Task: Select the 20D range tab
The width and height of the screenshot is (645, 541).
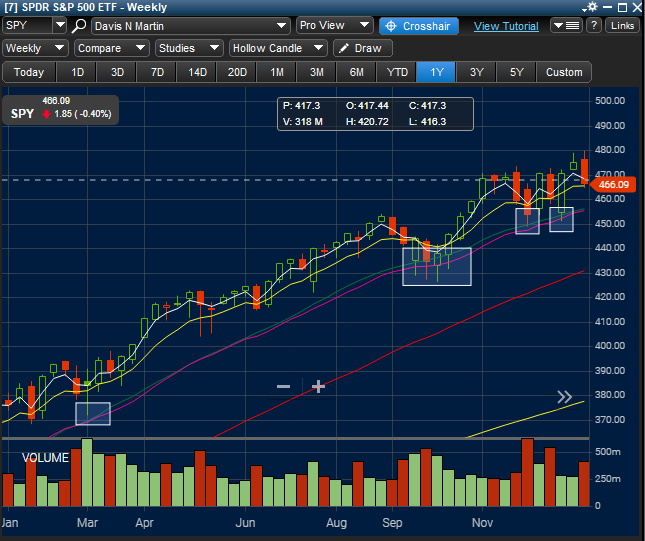Action: (x=237, y=72)
